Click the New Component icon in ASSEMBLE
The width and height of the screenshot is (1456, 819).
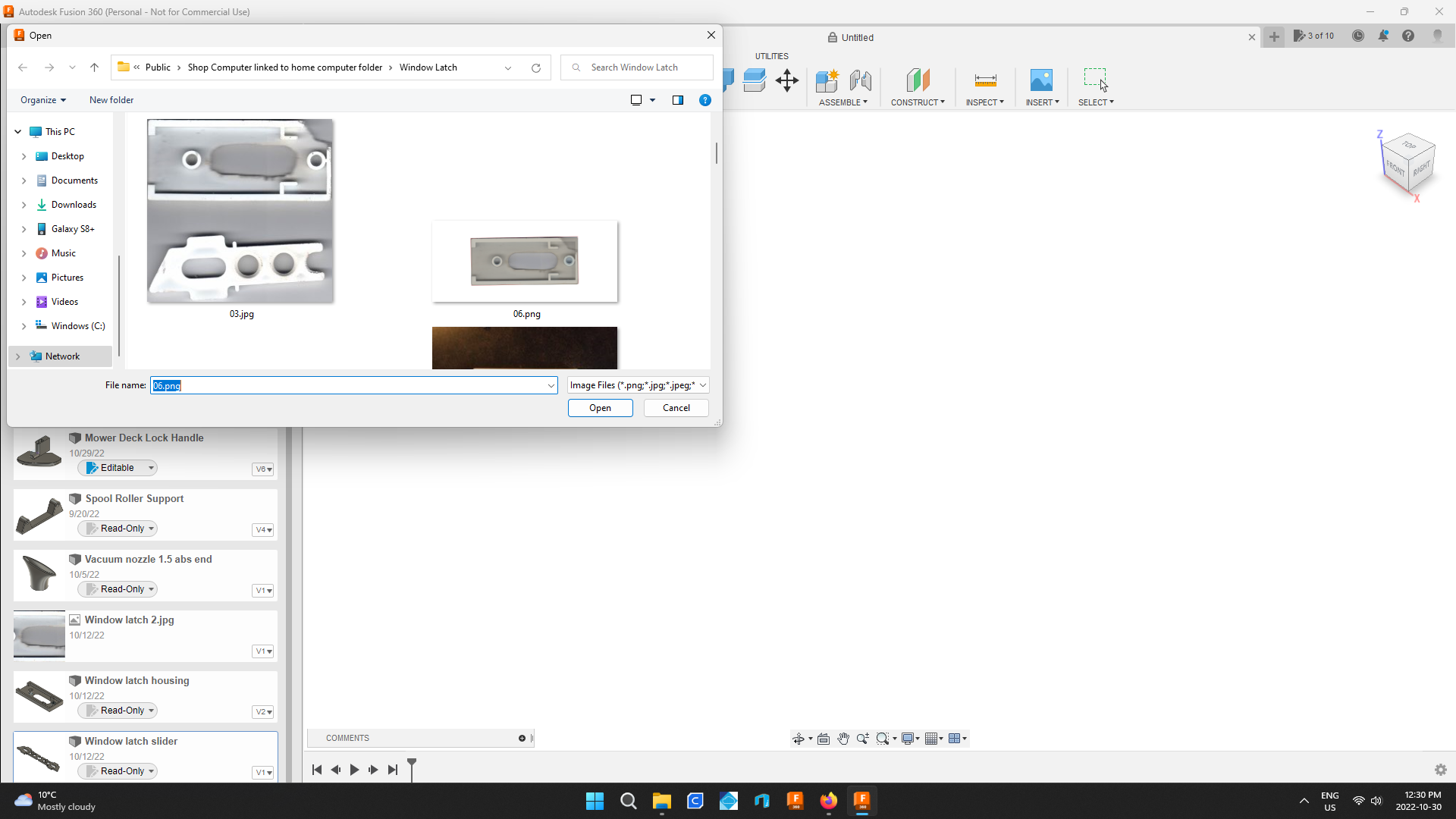[x=827, y=80]
